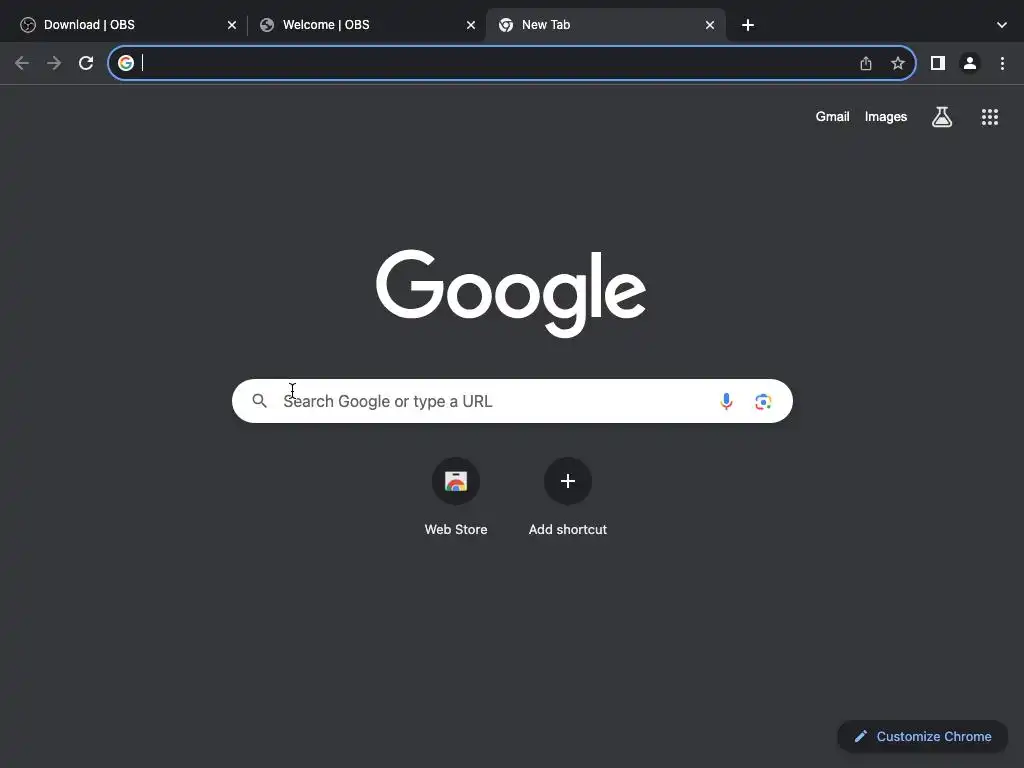1024x768 pixels.
Task: Open the Google apps grid
Action: tap(990, 117)
